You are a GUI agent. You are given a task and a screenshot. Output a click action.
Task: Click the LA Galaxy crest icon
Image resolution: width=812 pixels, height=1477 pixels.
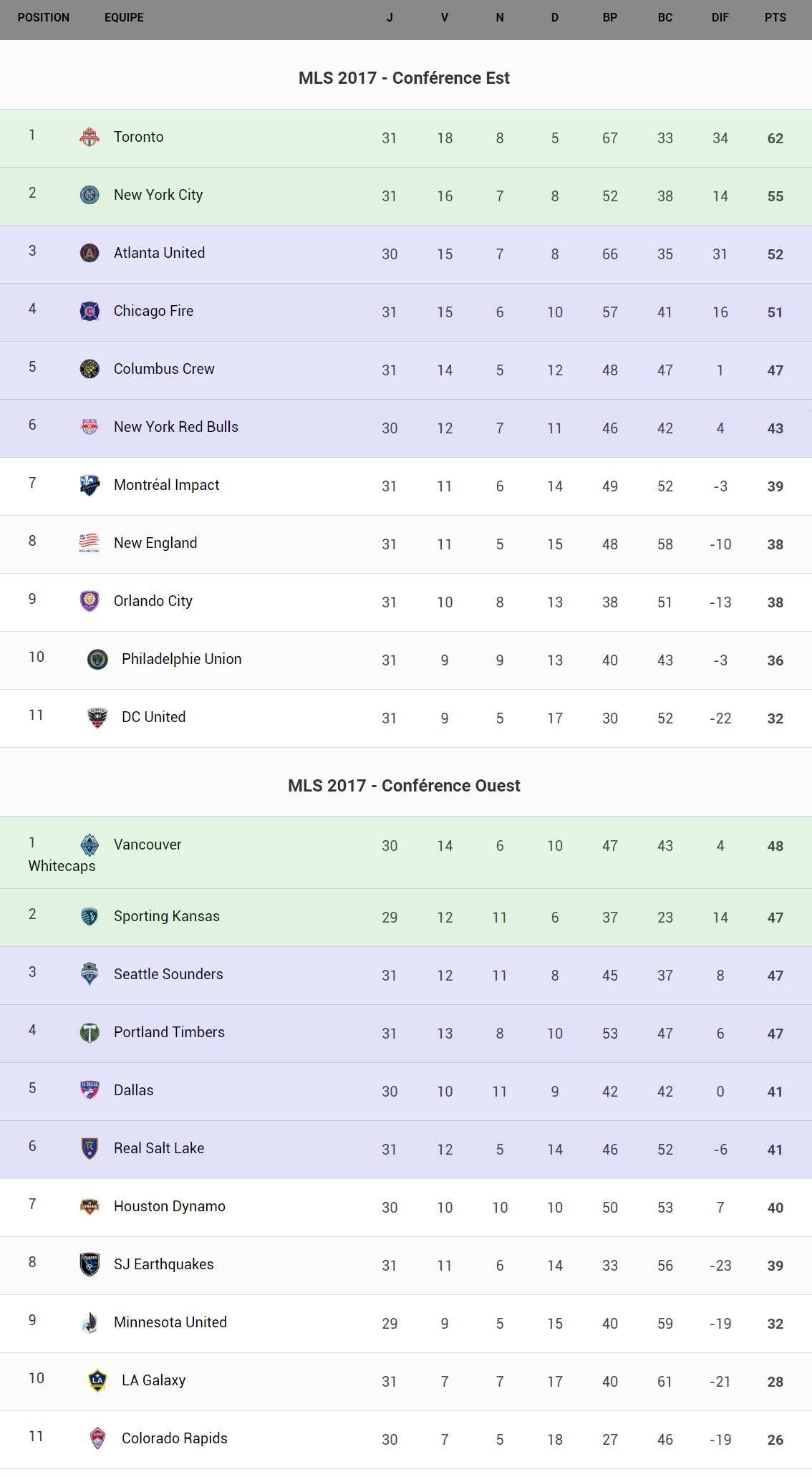[x=97, y=1380]
